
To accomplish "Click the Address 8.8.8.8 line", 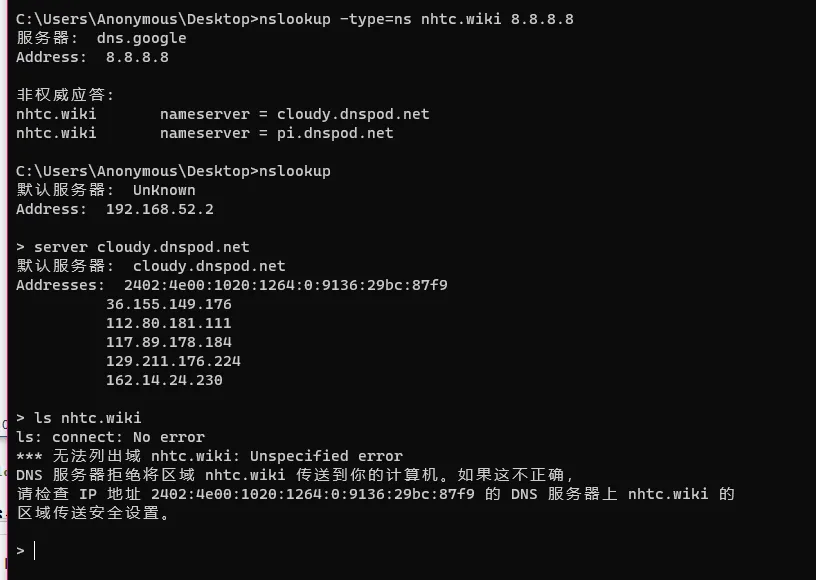I will (92, 57).
